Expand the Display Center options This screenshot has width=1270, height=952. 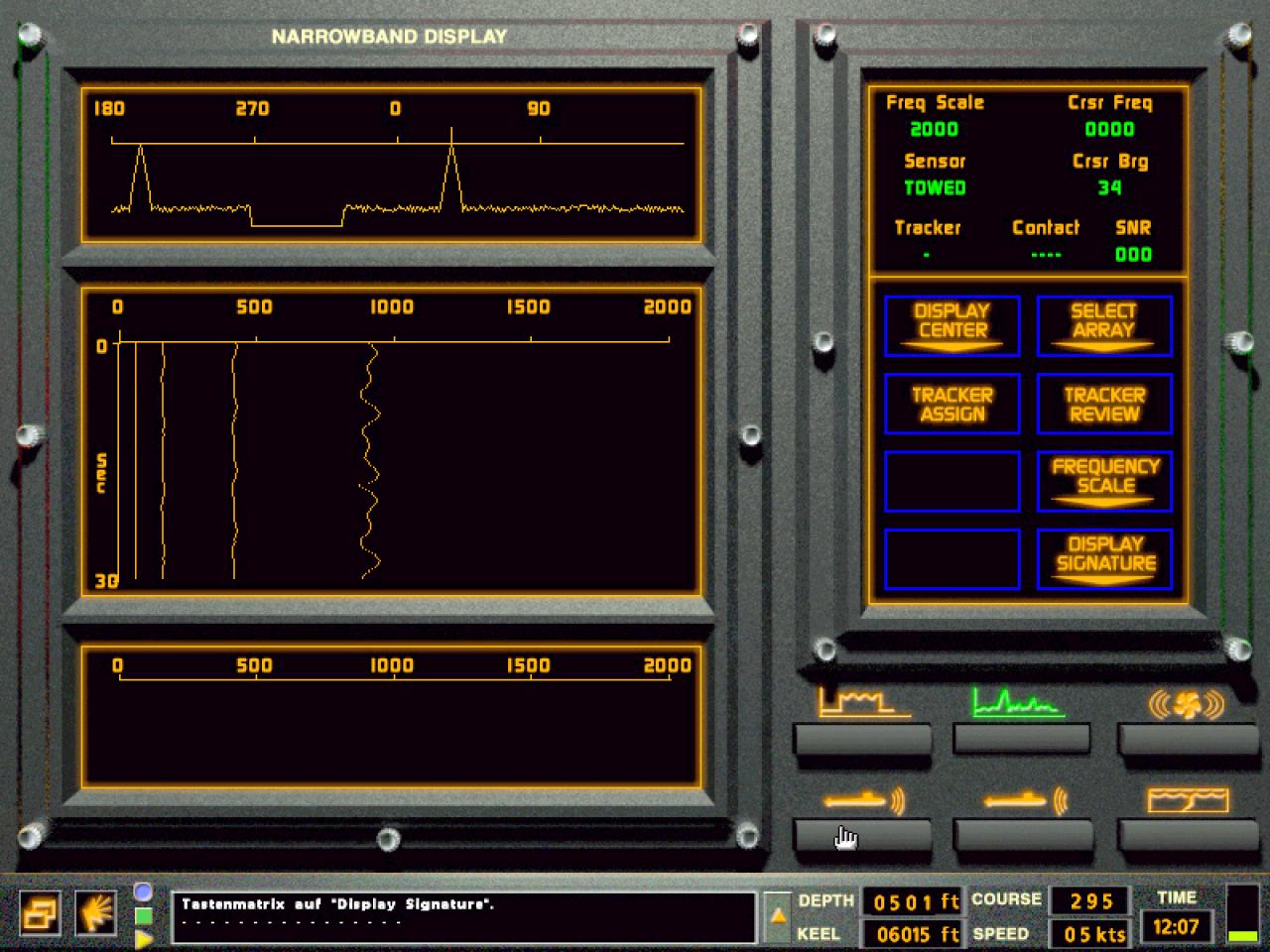(952, 326)
